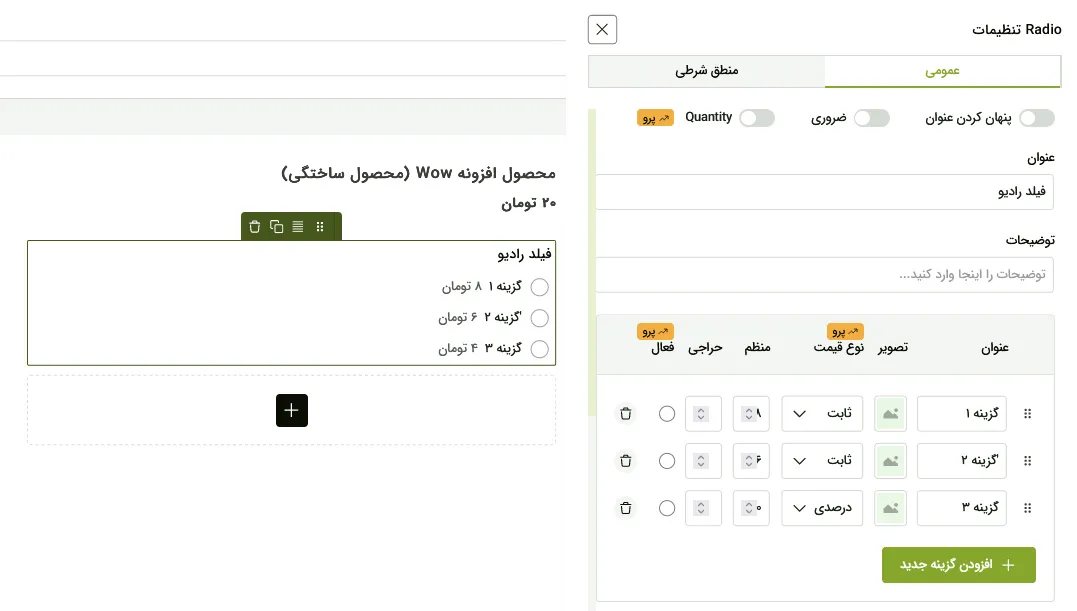Screen dimensions: 1077x611
Task: Delete the گزینه ۲ row with trash icon
Action: click(626, 461)
